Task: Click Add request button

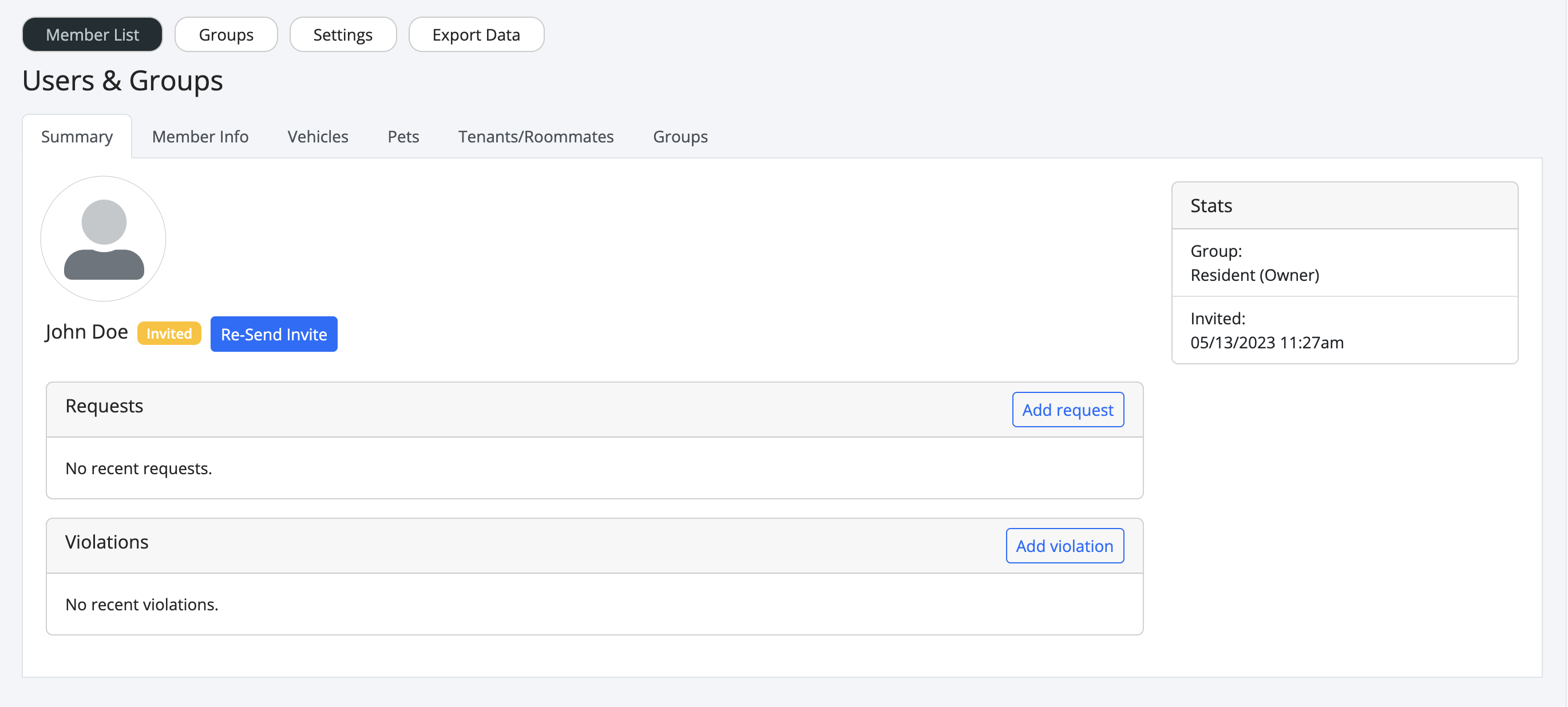Action: [x=1068, y=410]
